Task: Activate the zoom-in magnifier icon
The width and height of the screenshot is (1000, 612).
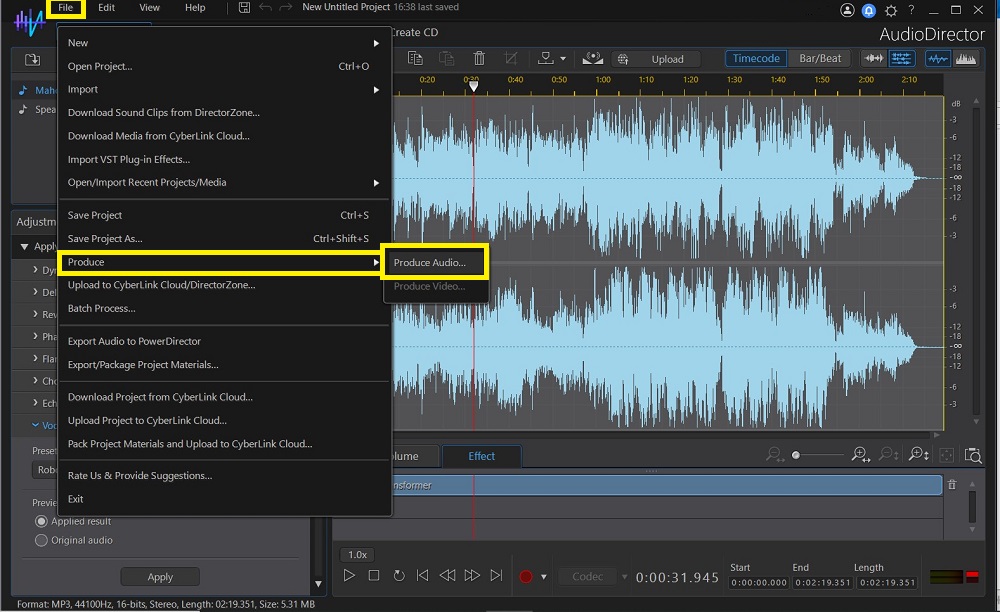Action: pyautogui.click(x=859, y=456)
